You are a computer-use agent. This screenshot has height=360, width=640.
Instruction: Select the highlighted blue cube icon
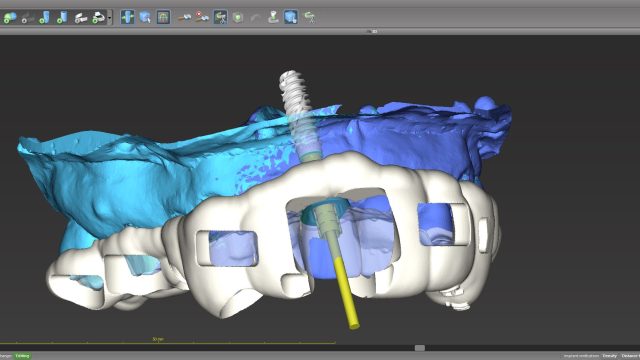(x=291, y=17)
